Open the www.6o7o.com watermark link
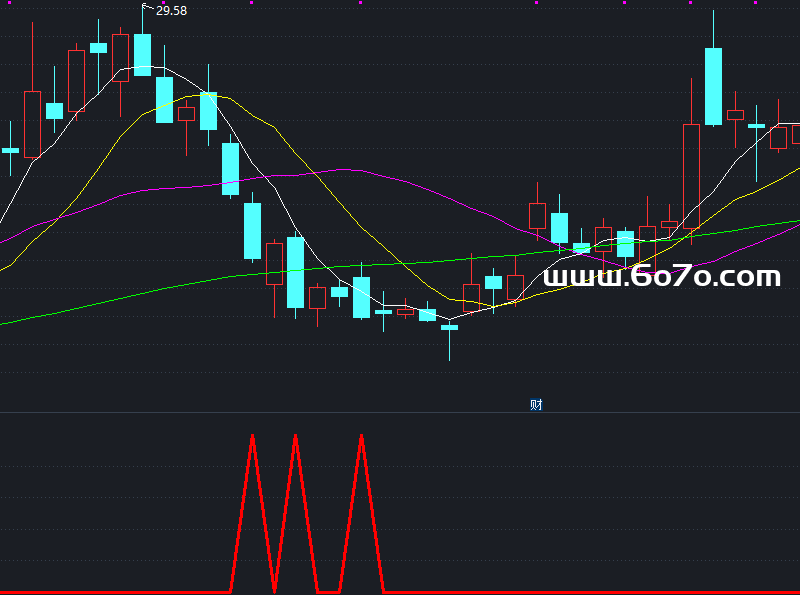The width and height of the screenshot is (800, 595). click(661, 276)
